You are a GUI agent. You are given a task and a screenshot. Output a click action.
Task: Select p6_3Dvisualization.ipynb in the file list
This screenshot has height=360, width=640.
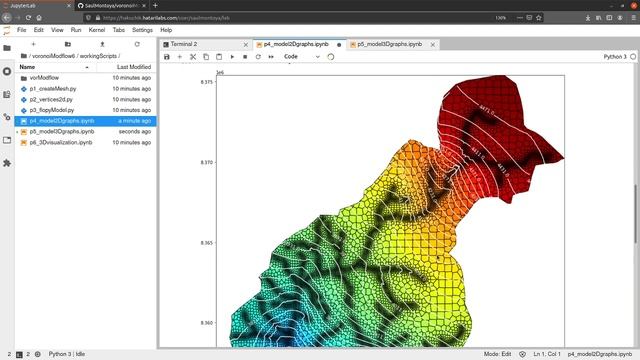tap(86, 142)
